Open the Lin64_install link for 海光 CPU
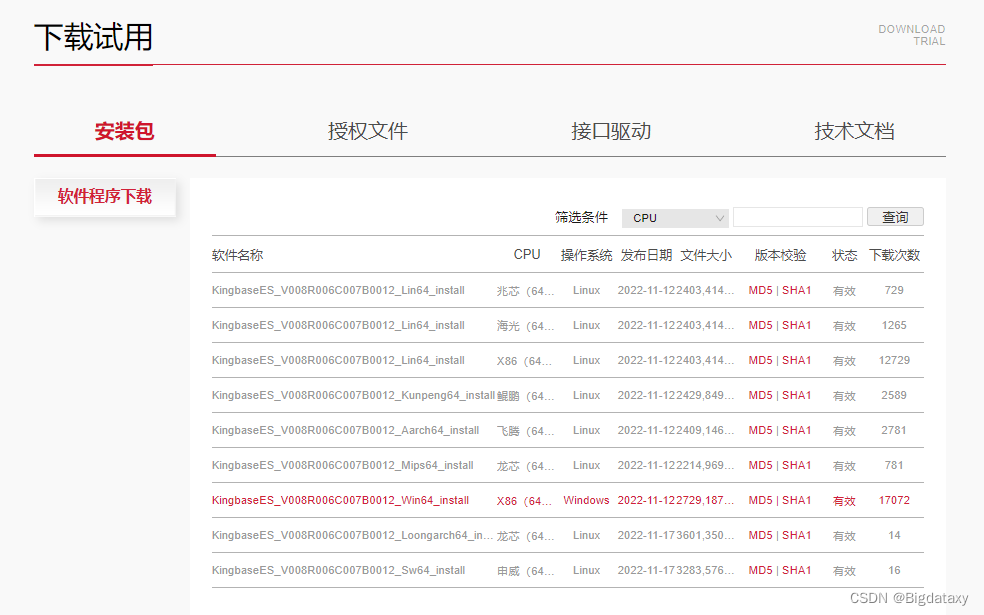The image size is (984, 615). point(338,326)
